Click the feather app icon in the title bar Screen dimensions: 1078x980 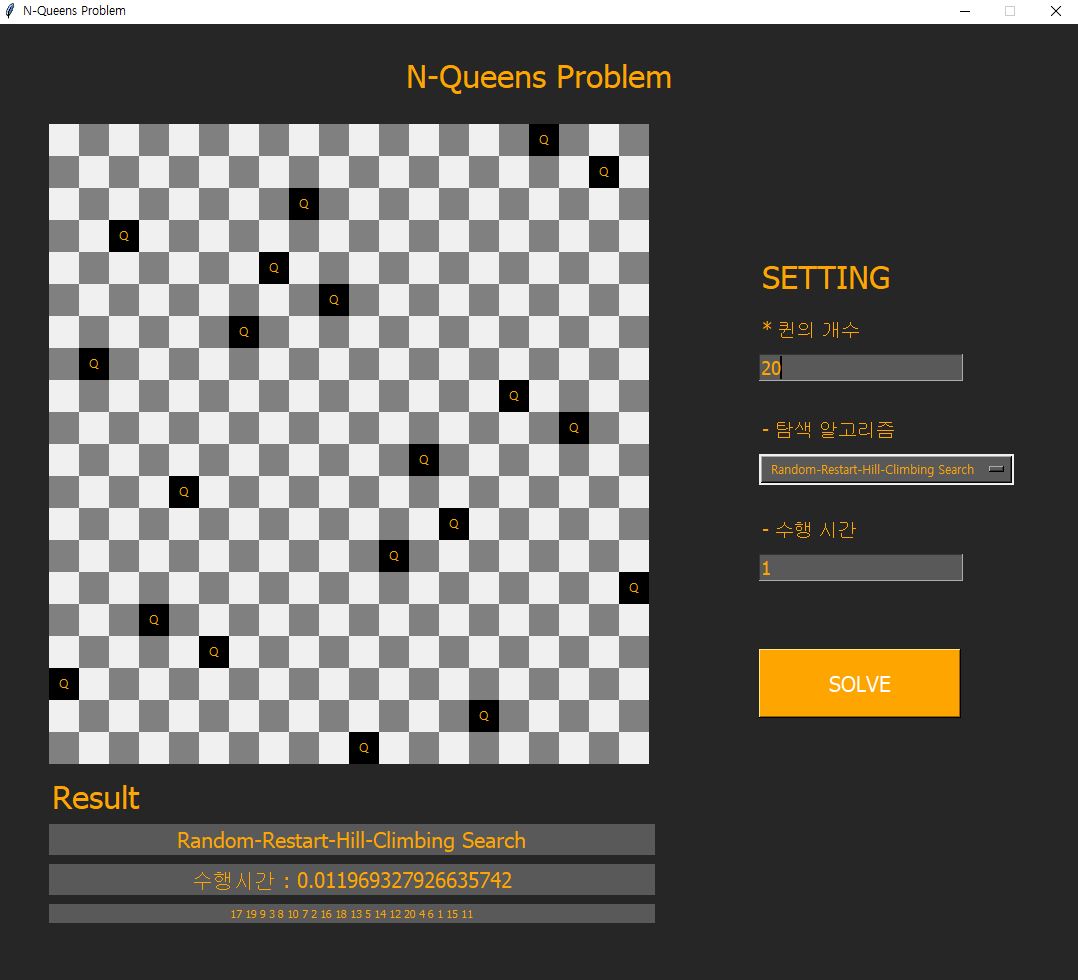[x=11, y=11]
